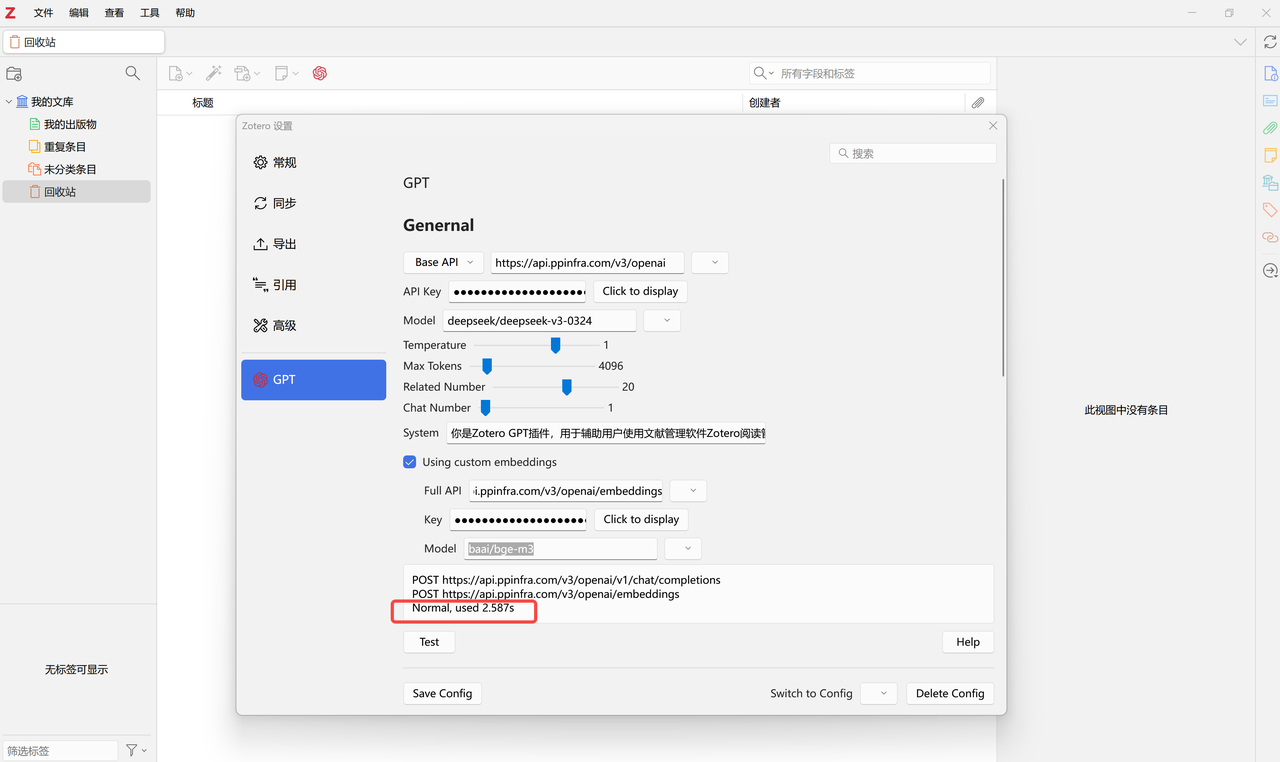Open the green Attachments paperclip pane icon

pyautogui.click(x=1270, y=128)
